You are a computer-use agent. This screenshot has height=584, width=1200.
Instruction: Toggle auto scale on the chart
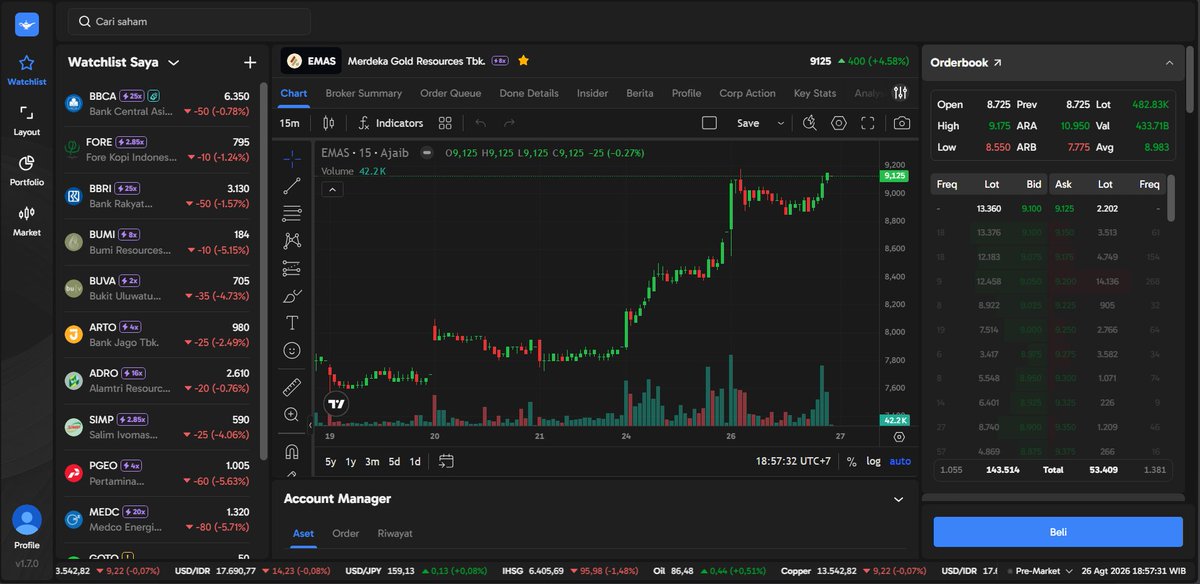click(900, 461)
